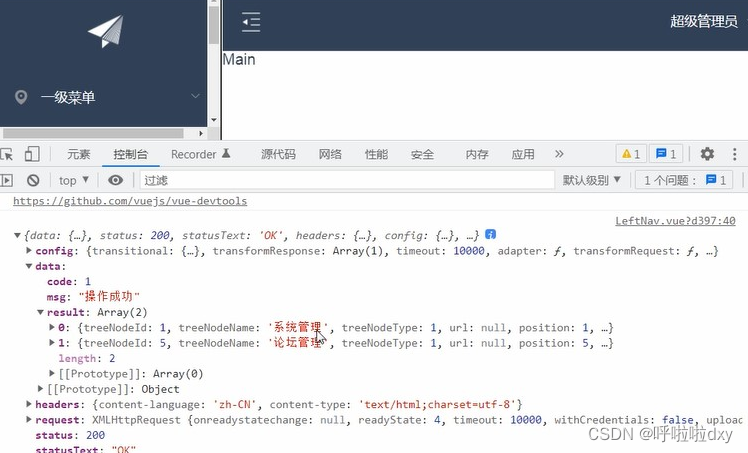Screen dimensions: 748x453
Task: Open the DevTools three-dot menu
Action: click(735, 154)
